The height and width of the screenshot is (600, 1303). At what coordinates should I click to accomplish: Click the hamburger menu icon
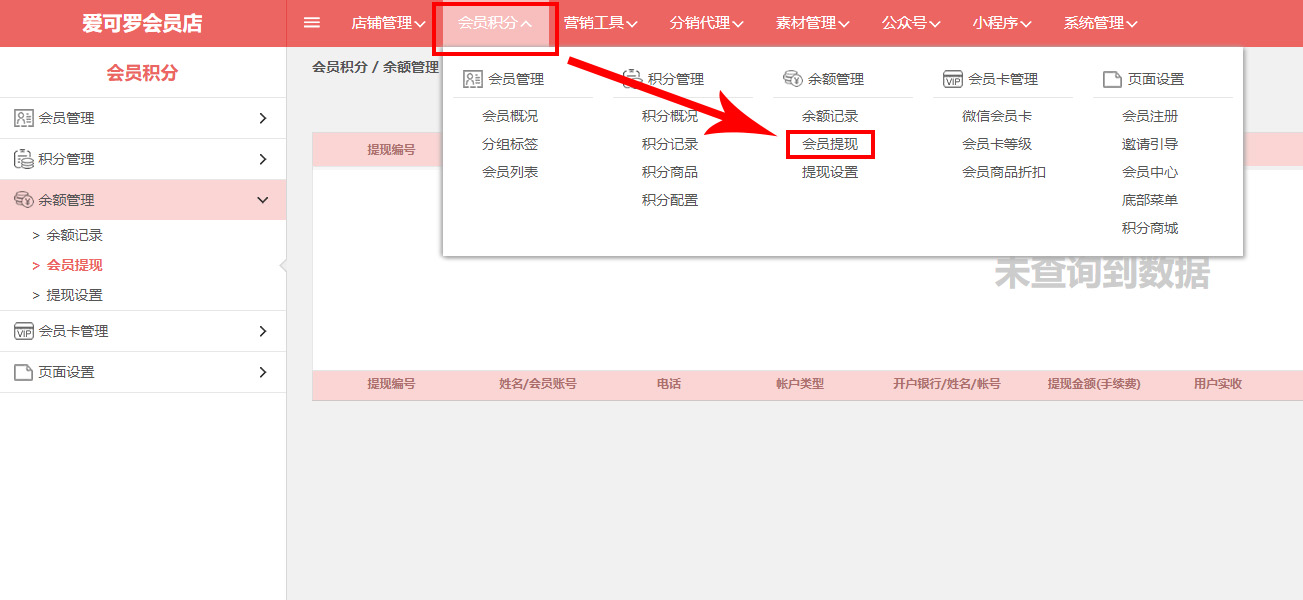[311, 23]
